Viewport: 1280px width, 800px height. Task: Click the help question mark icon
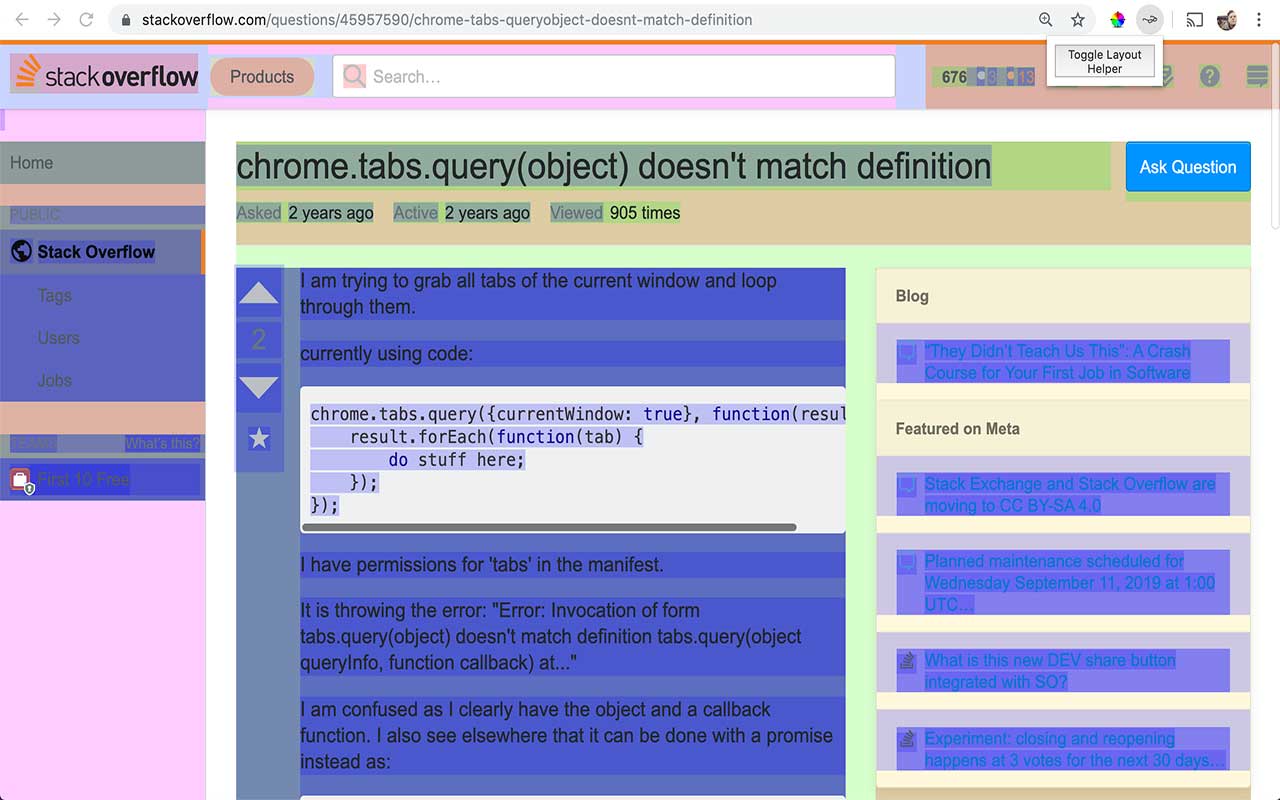click(x=1210, y=76)
